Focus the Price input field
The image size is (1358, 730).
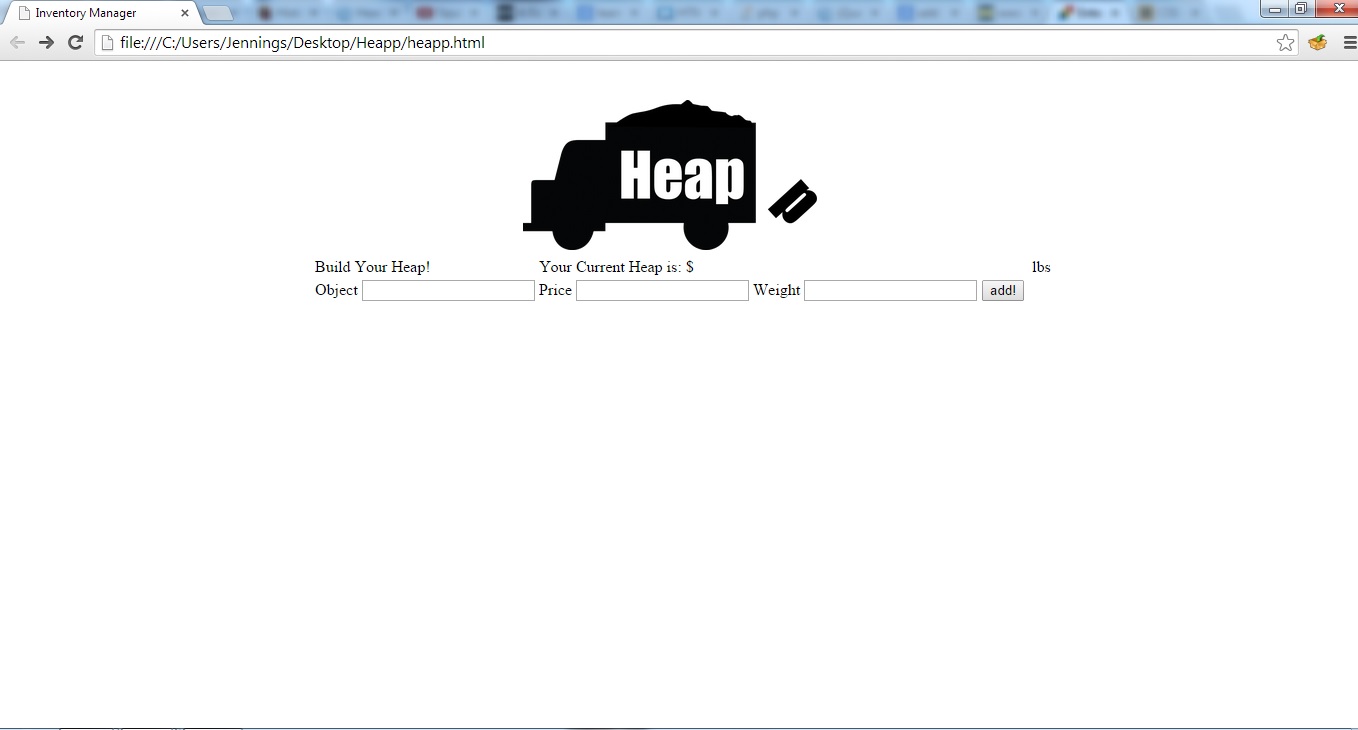point(662,290)
